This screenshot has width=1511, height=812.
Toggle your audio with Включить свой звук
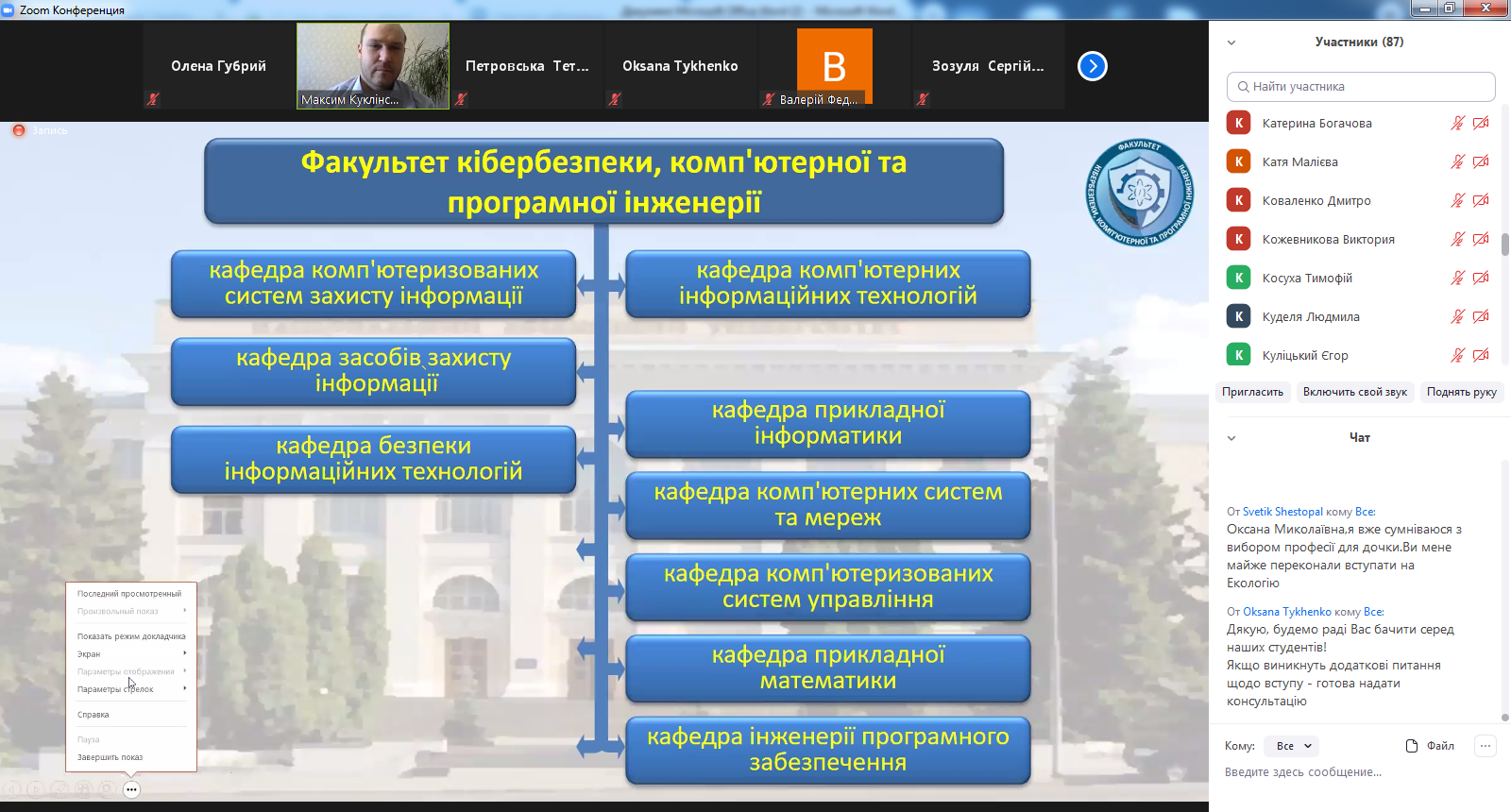pos(1354,392)
